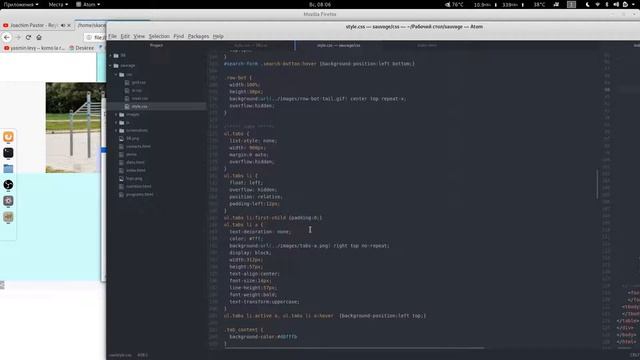The image size is (640, 360).
Task: Open the yasmin levy bookmark
Action: 34,48
